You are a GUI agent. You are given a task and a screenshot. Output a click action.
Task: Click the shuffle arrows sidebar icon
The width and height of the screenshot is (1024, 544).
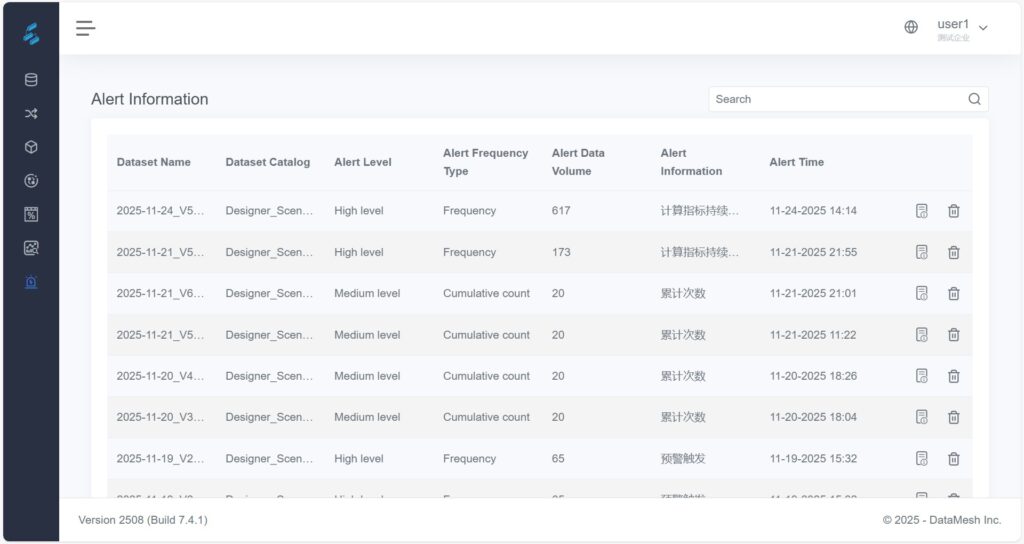pos(31,114)
